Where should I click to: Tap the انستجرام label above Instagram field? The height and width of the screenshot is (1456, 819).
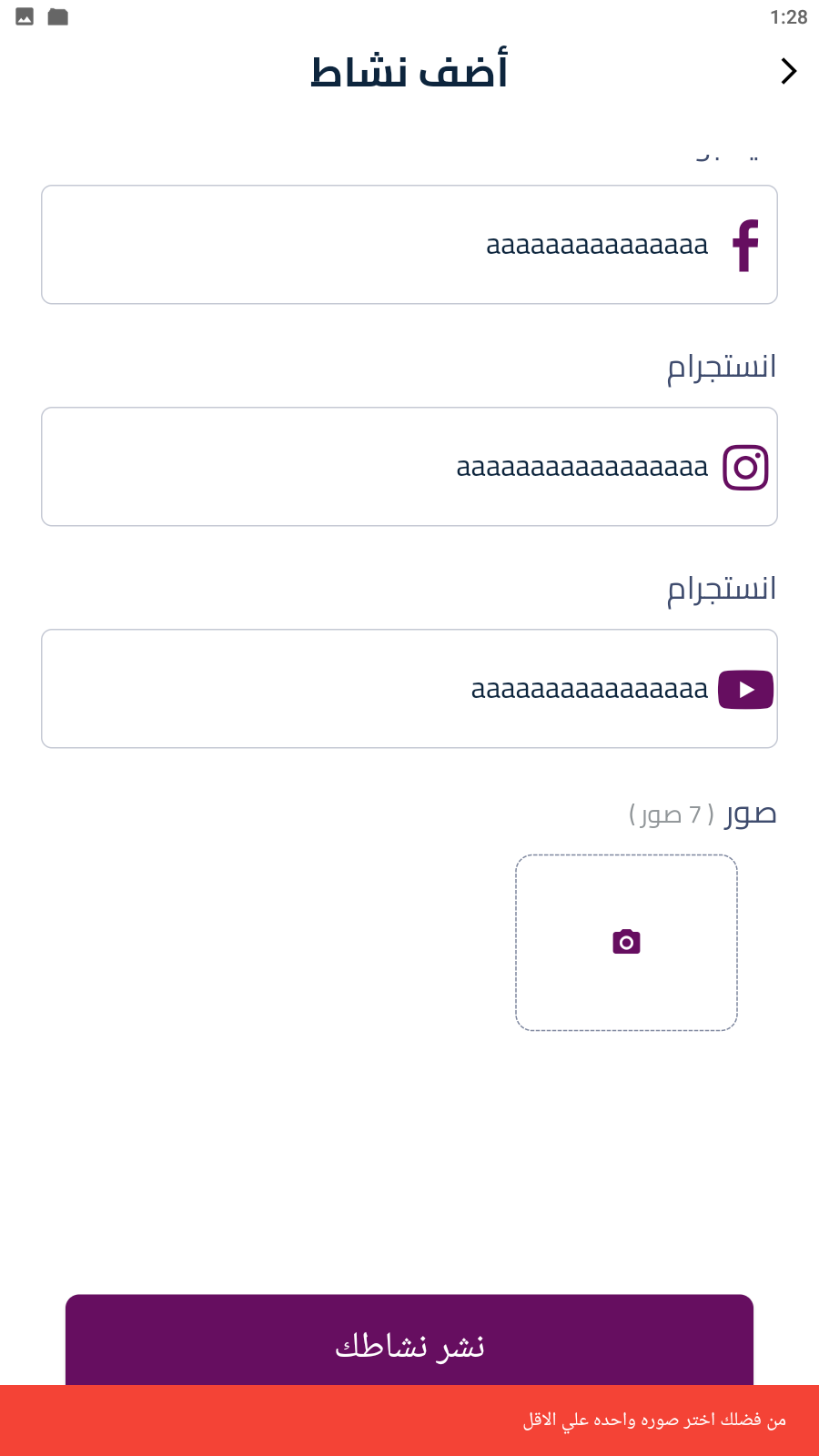(722, 368)
